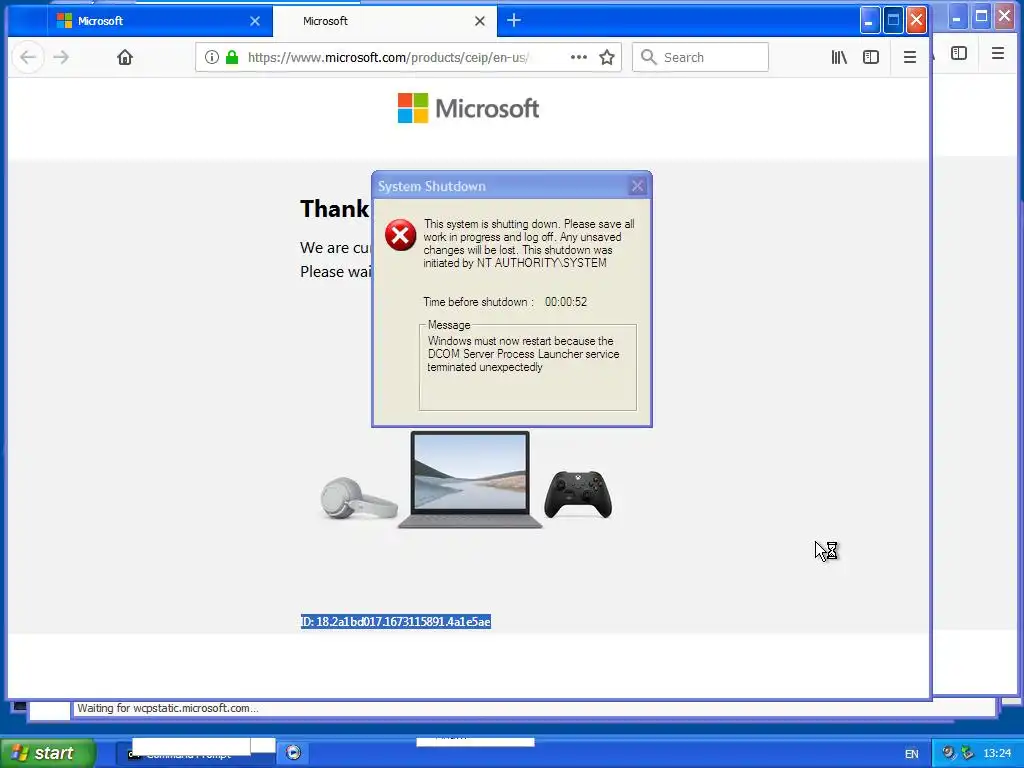Maximize the front Firefox window

(x=893, y=20)
